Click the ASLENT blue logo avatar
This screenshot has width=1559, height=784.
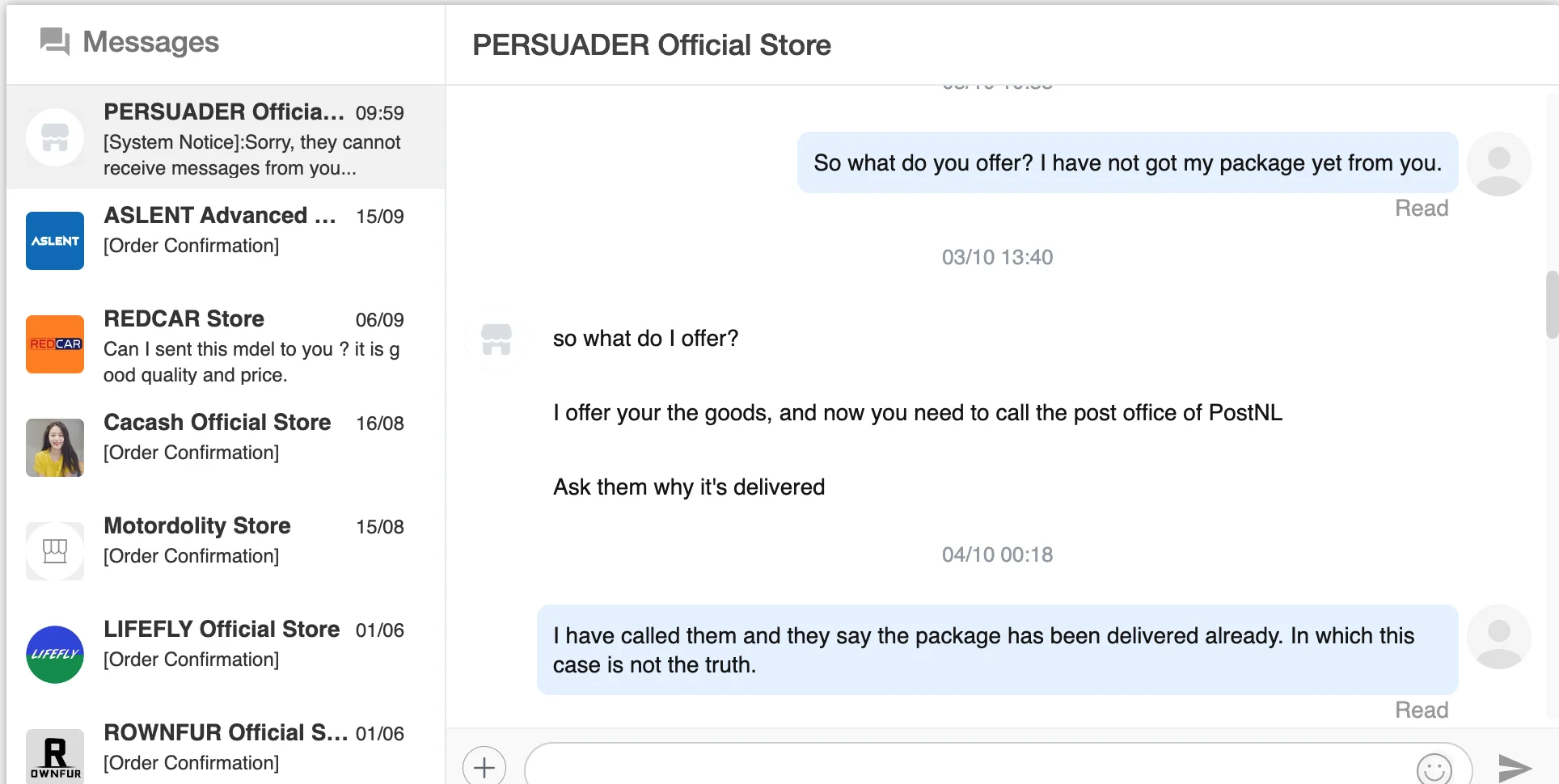click(55, 241)
